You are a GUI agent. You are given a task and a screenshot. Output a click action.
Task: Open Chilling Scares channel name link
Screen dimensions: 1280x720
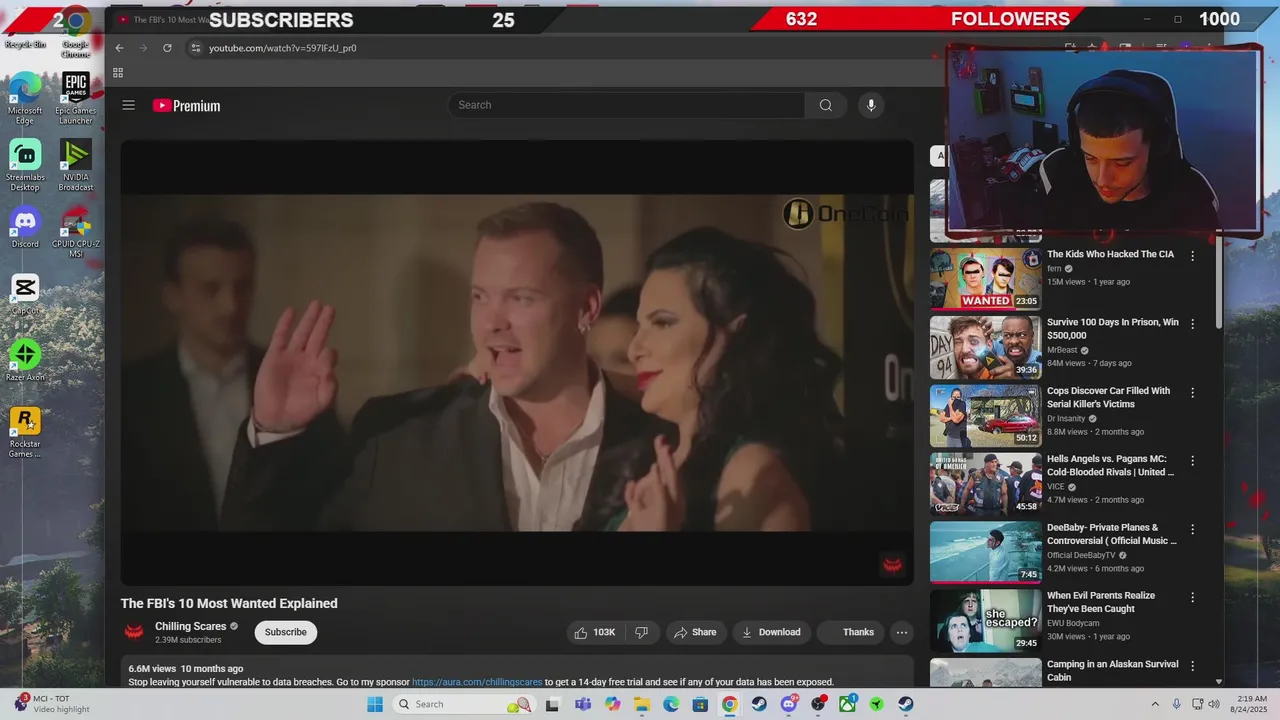190,626
